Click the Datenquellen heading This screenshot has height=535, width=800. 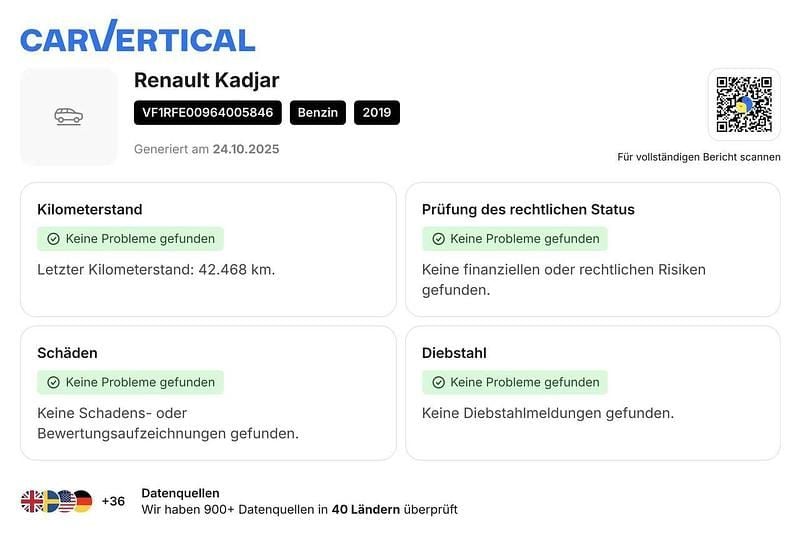click(x=180, y=493)
